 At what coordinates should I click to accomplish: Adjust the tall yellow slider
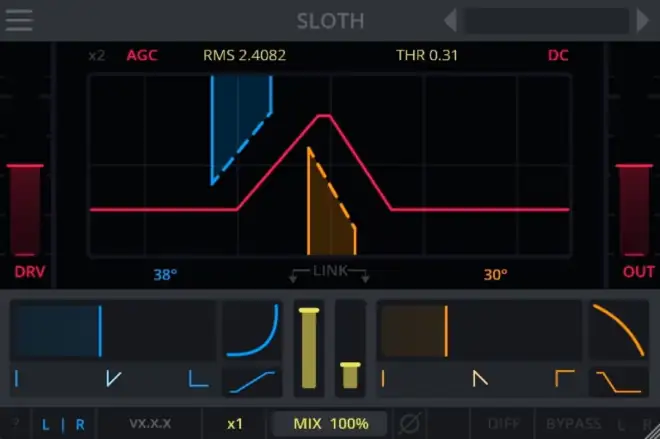(309, 349)
